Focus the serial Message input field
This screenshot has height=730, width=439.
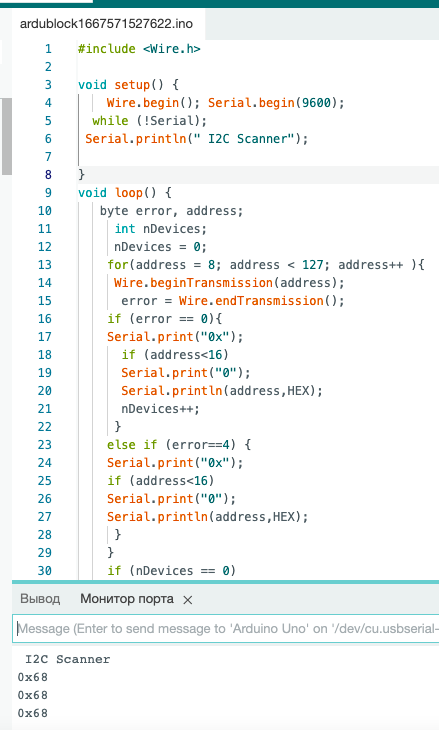tap(226, 629)
